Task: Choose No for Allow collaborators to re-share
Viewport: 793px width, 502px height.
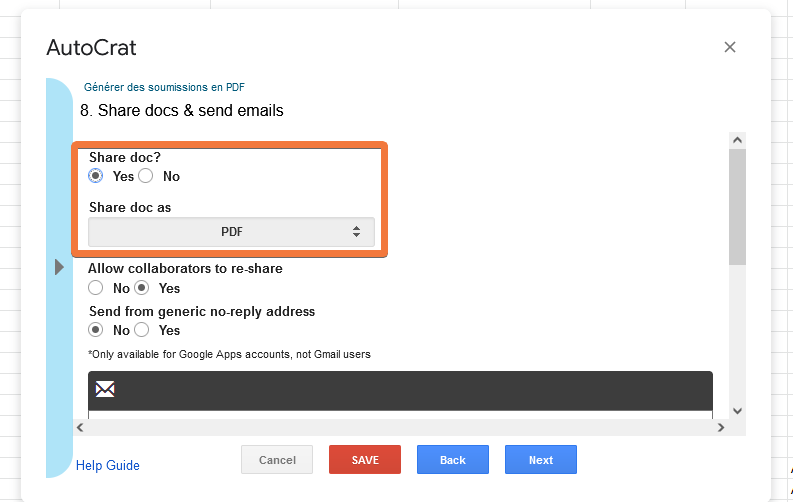Action: coord(96,288)
